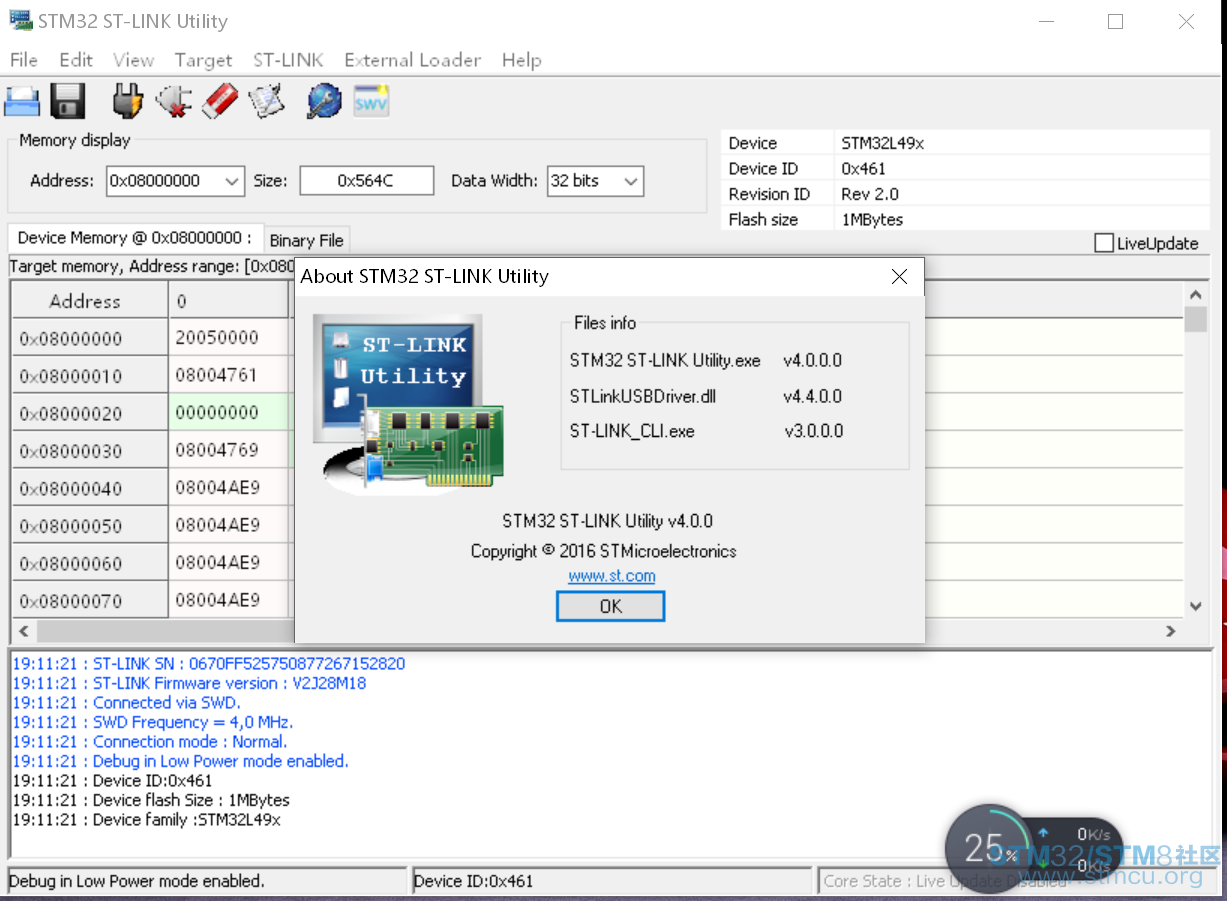Open the Edit menu

[x=76, y=60]
